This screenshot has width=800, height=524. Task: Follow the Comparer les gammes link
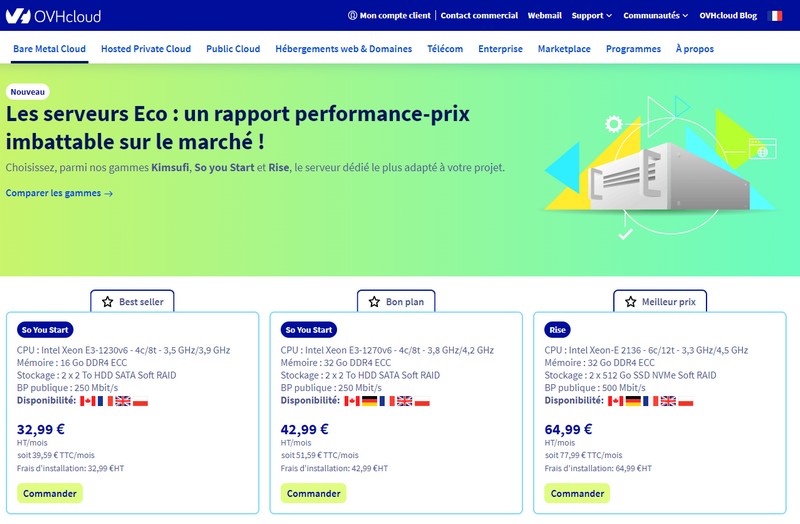click(x=59, y=193)
